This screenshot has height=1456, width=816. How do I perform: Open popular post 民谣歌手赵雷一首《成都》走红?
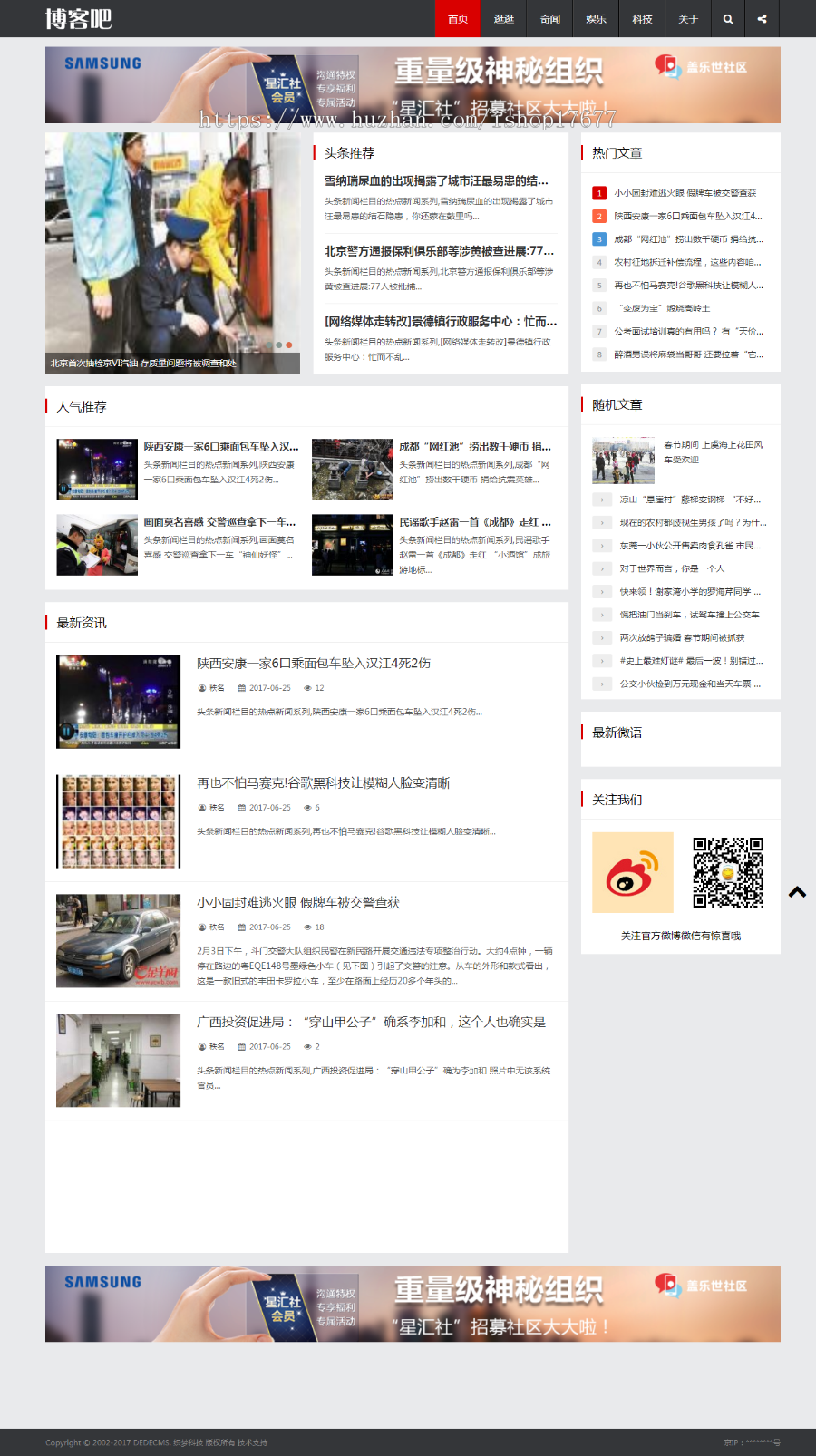click(x=475, y=522)
